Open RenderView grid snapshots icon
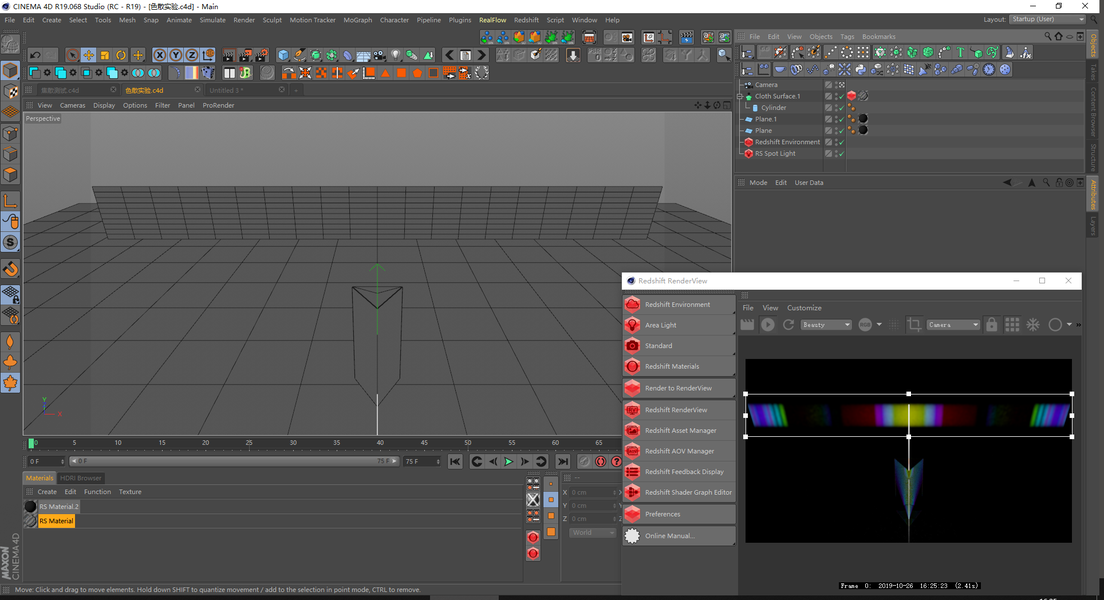Screen dimensions: 1104x600 [x=1012, y=325]
